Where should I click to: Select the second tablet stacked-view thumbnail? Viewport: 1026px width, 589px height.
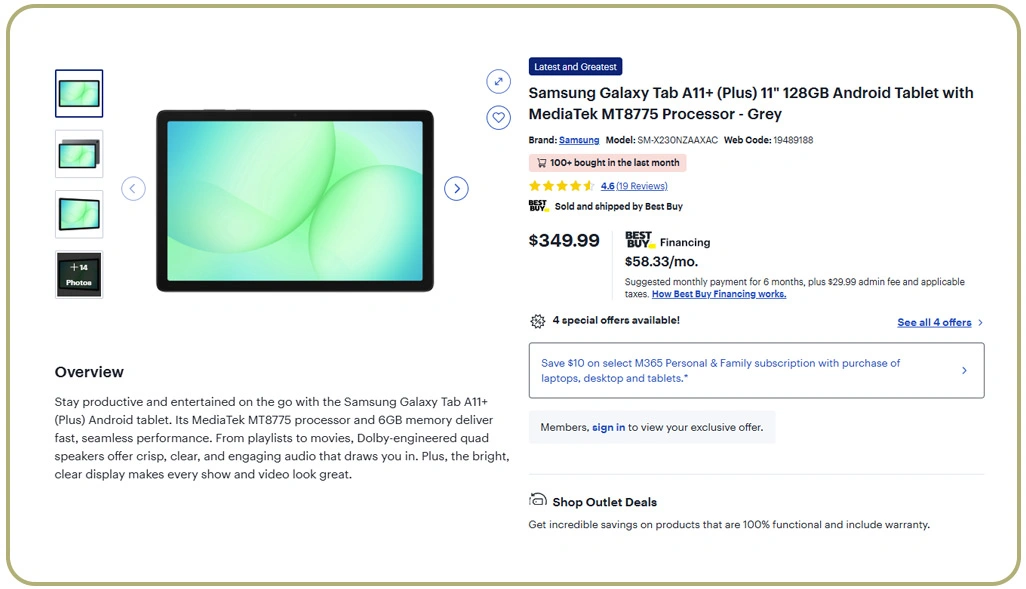click(x=79, y=154)
